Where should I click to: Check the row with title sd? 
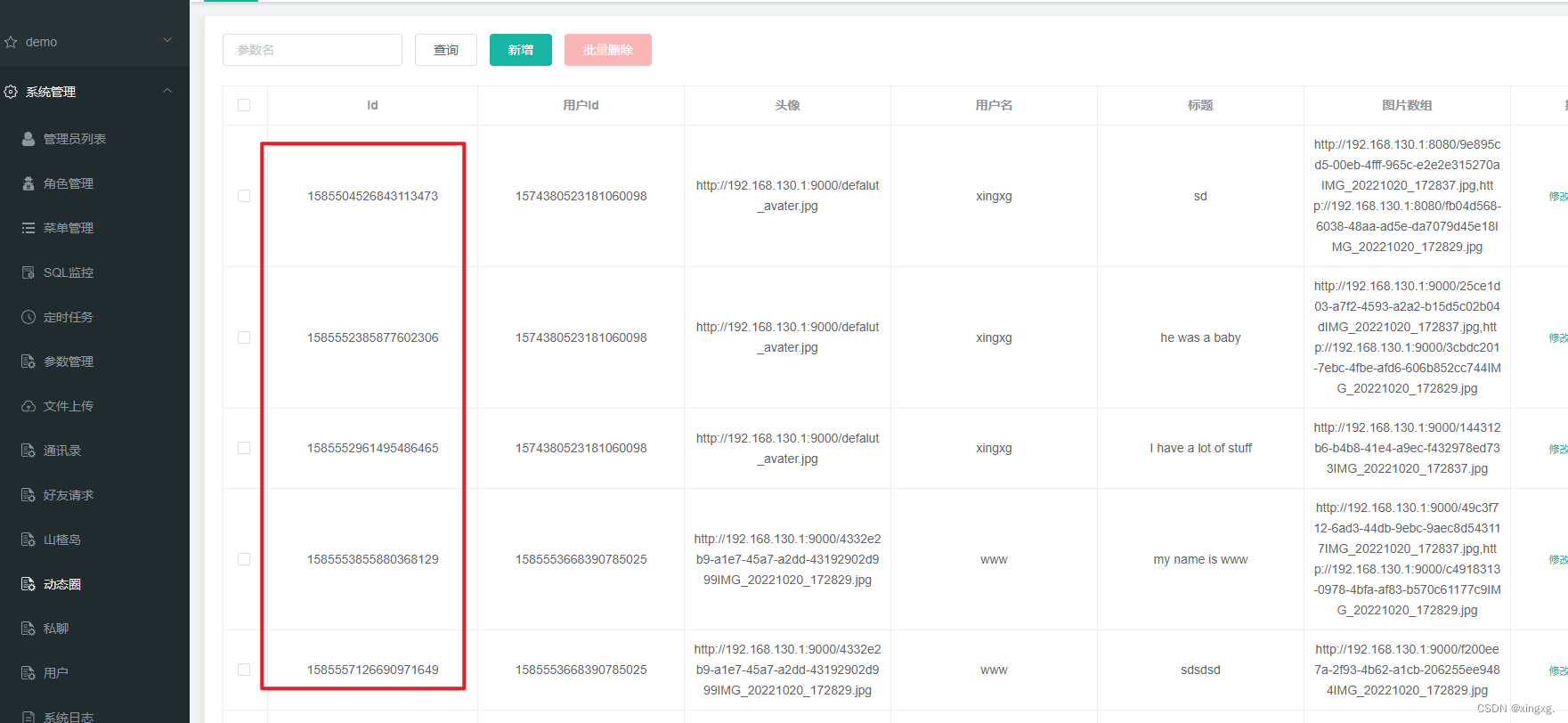pyautogui.click(x=244, y=196)
